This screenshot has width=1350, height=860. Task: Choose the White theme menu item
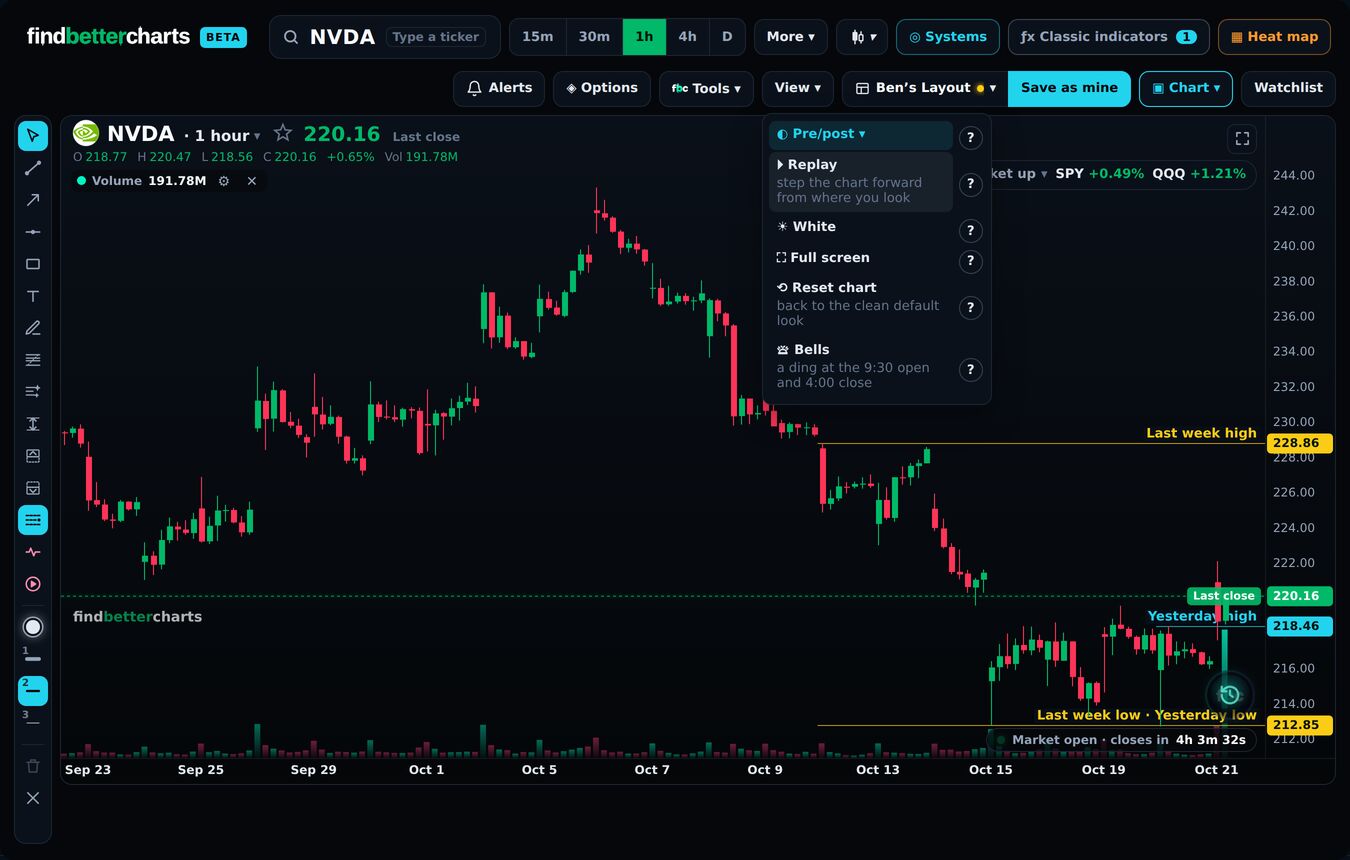[x=860, y=227]
